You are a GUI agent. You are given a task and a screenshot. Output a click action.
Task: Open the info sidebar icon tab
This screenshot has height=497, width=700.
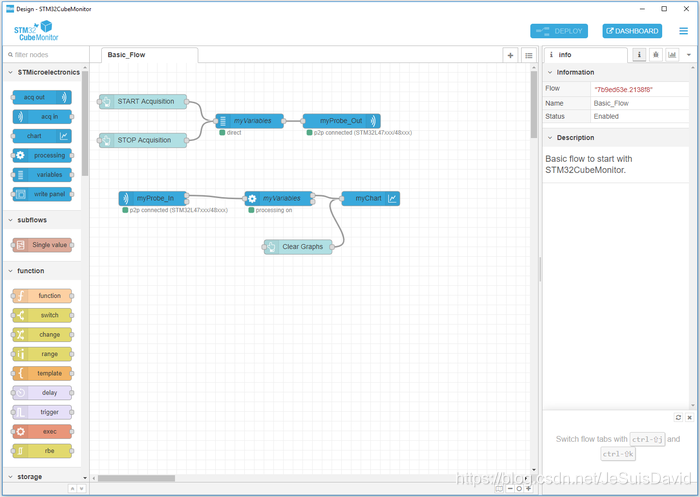pyautogui.click(x=639, y=55)
